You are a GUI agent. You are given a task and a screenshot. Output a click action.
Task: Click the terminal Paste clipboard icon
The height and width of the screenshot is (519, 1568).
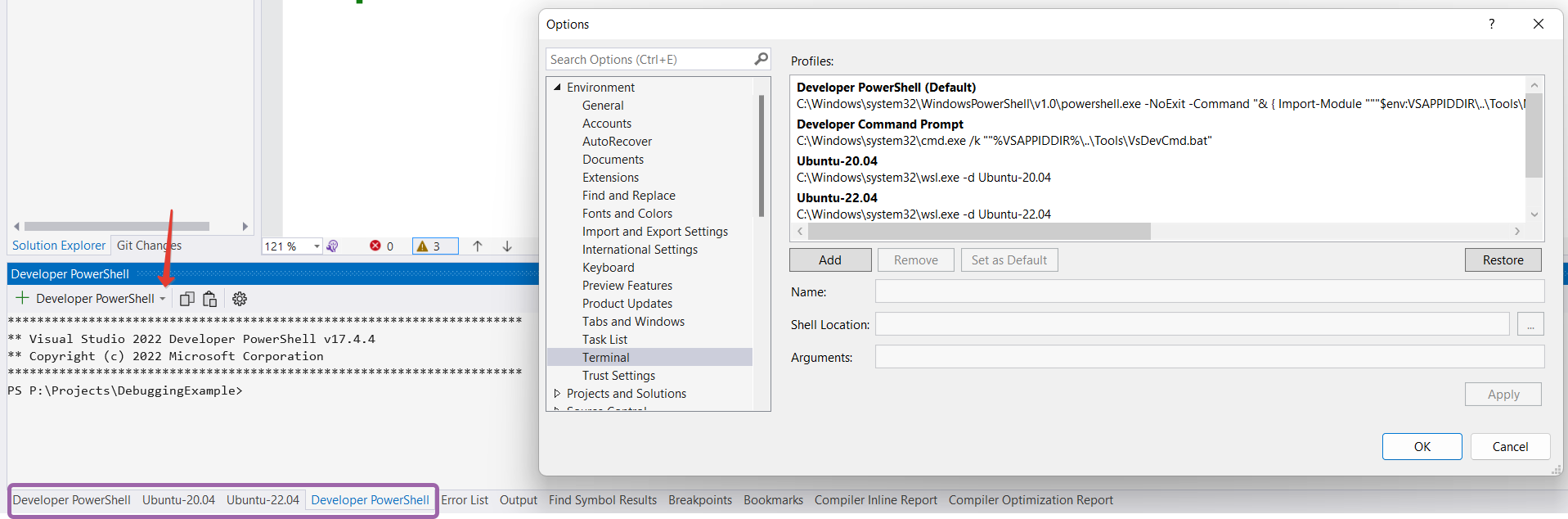[210, 299]
